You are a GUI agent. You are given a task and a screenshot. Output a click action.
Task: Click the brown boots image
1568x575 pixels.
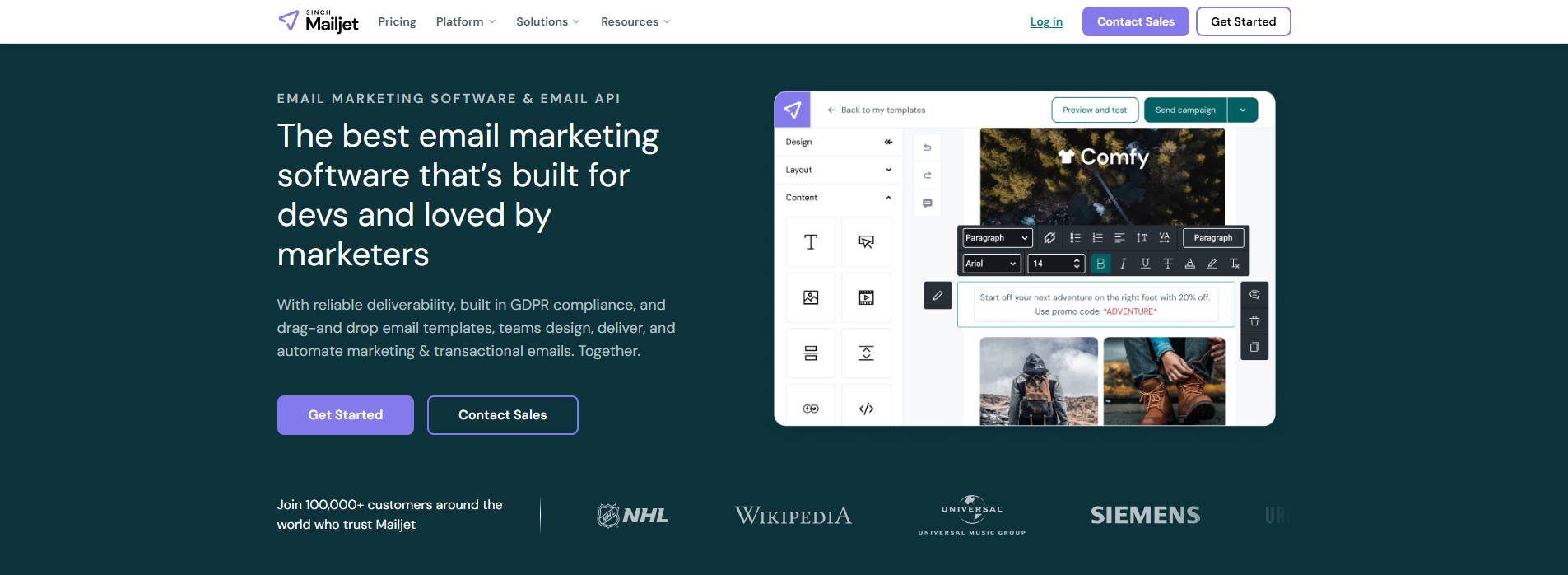tap(1164, 381)
